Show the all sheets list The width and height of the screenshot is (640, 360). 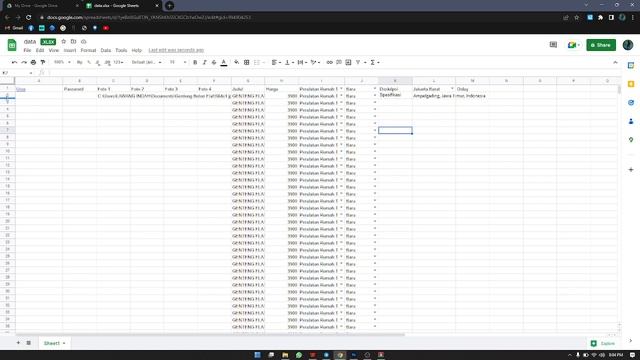point(29,343)
